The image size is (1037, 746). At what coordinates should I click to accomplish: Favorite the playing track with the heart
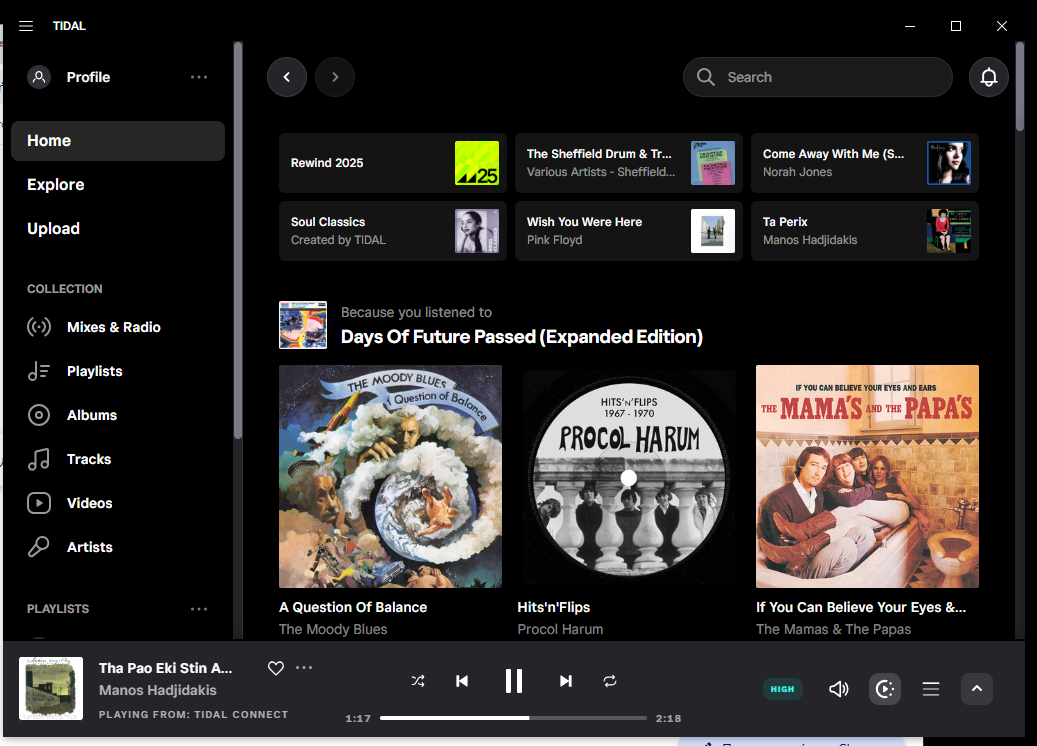click(275, 668)
